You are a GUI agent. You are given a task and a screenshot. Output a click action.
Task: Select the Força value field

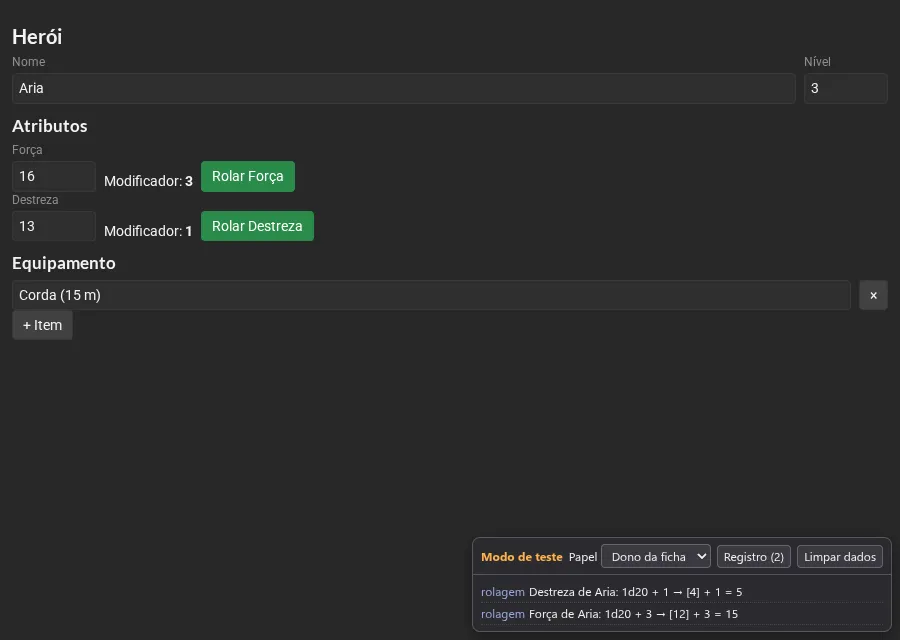pyautogui.click(x=54, y=176)
